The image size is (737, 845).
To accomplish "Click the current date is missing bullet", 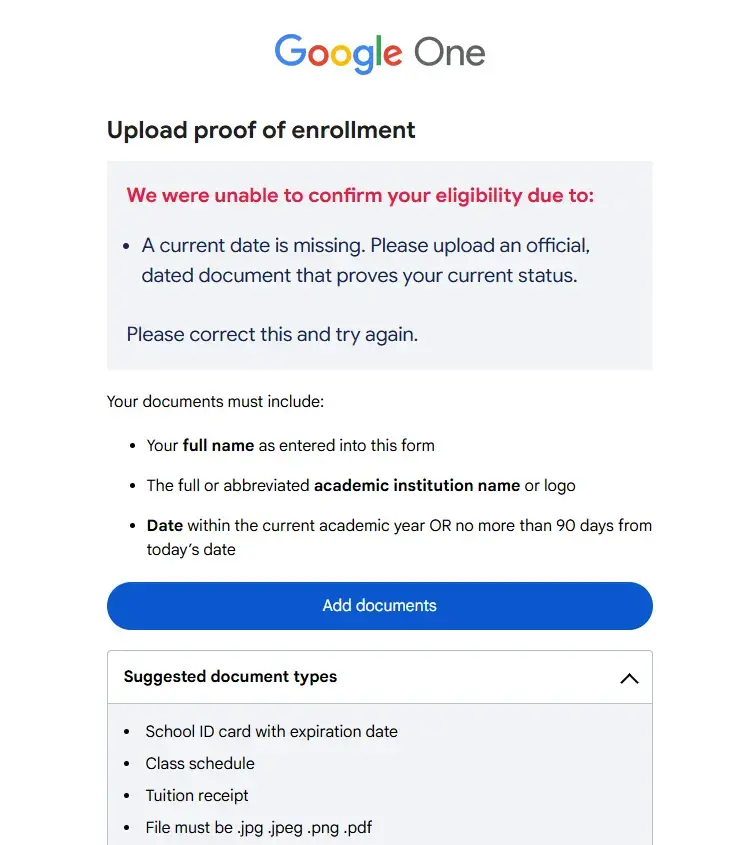I will (366, 260).
